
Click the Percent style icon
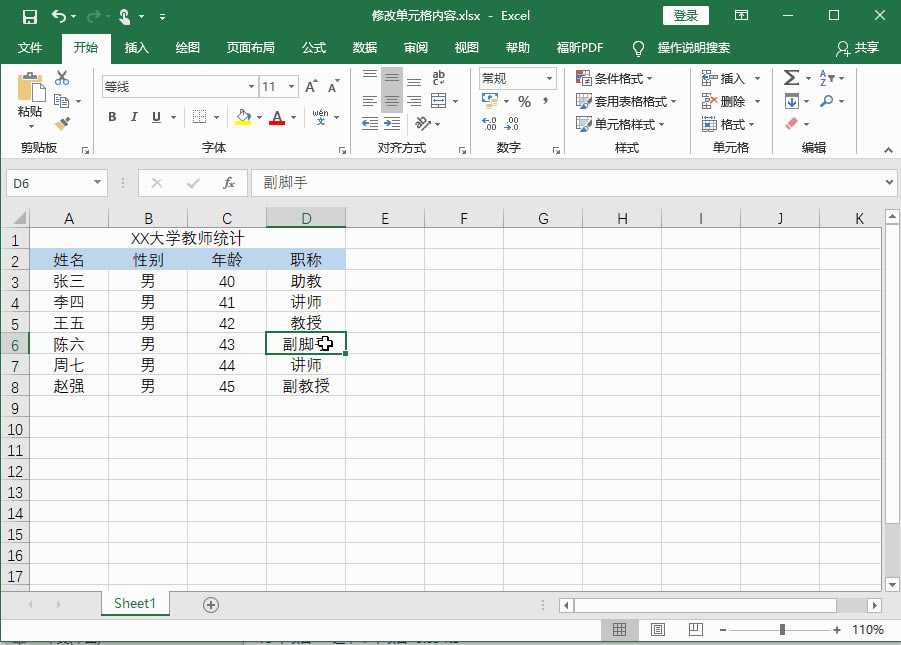[x=523, y=100]
